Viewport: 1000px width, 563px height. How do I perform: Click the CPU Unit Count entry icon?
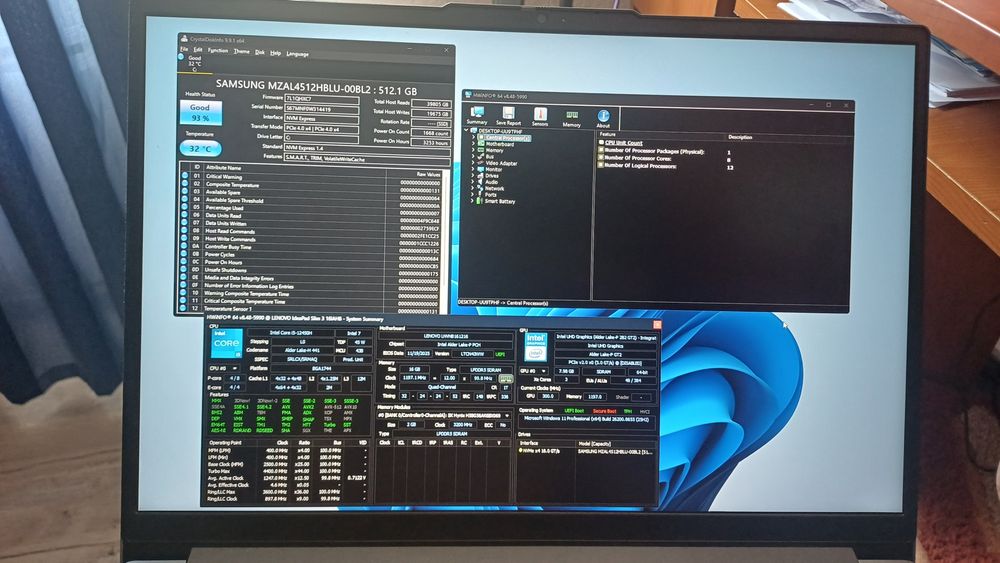601,143
